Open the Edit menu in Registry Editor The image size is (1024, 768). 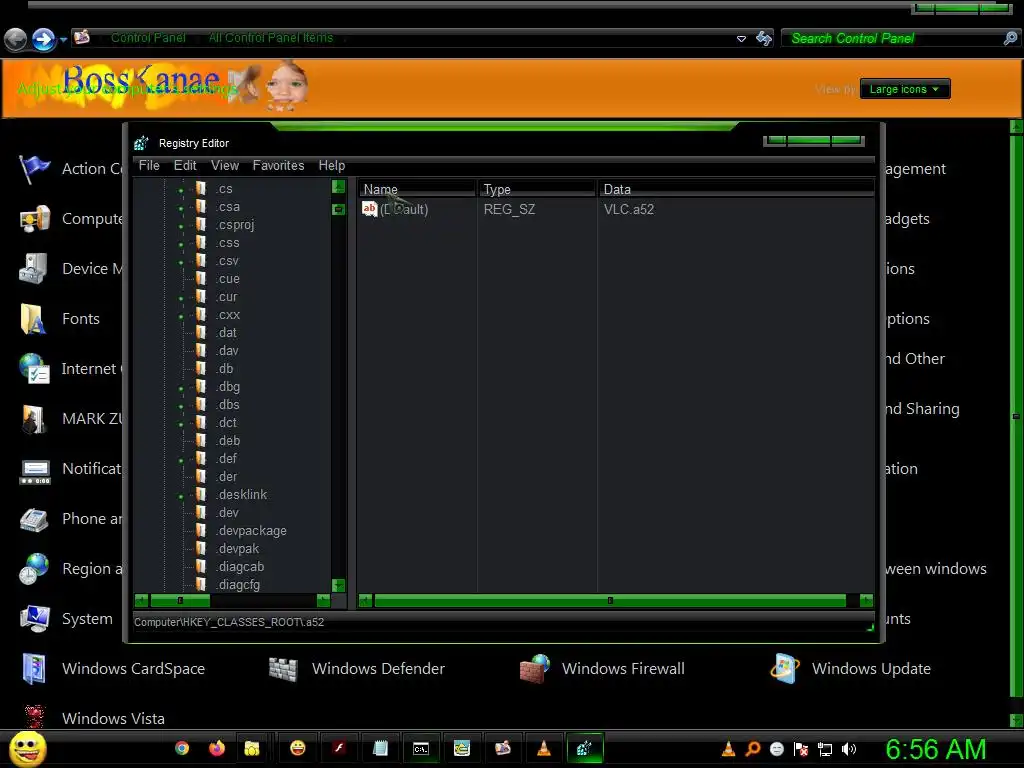(185, 165)
